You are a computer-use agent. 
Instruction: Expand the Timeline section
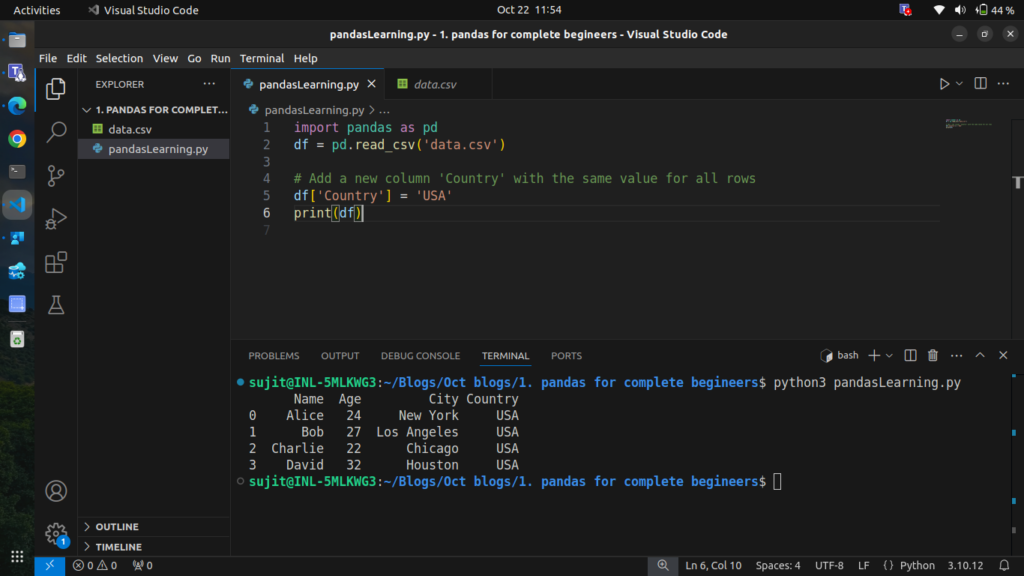118,547
